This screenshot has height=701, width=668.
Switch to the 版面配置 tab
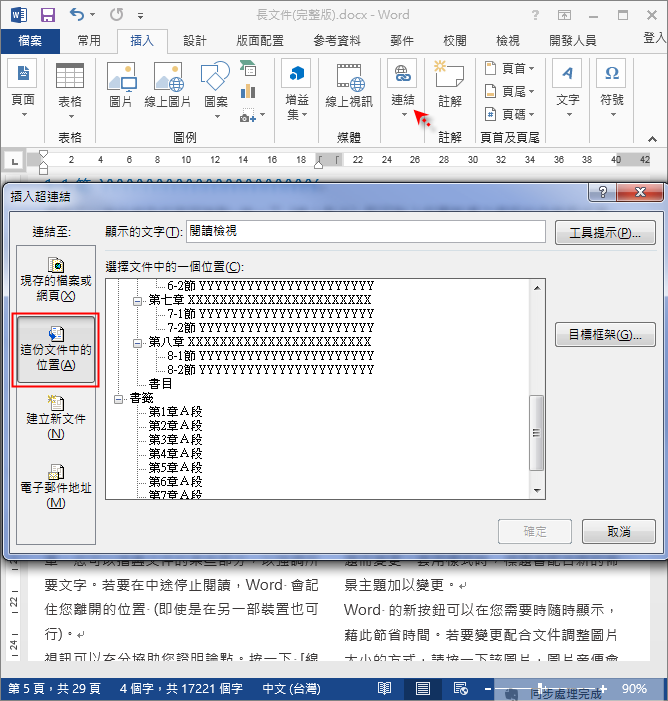click(260, 41)
